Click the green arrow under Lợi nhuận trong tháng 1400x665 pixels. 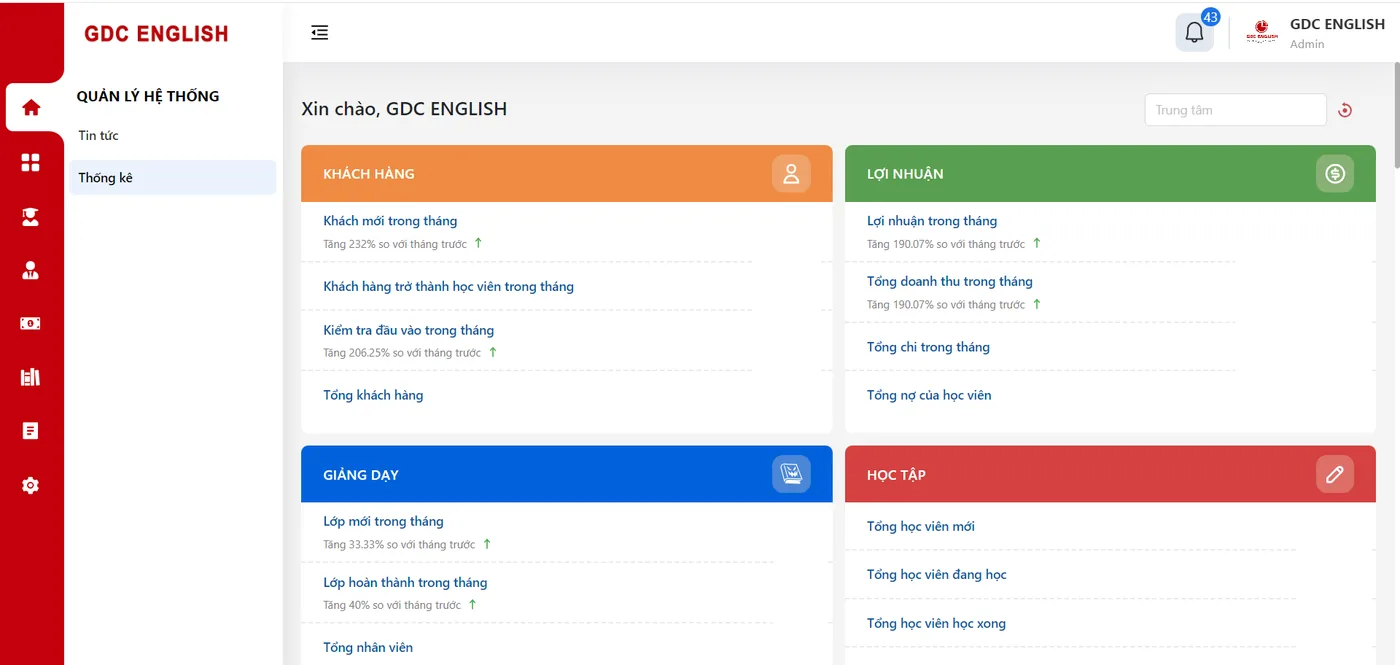(1037, 243)
